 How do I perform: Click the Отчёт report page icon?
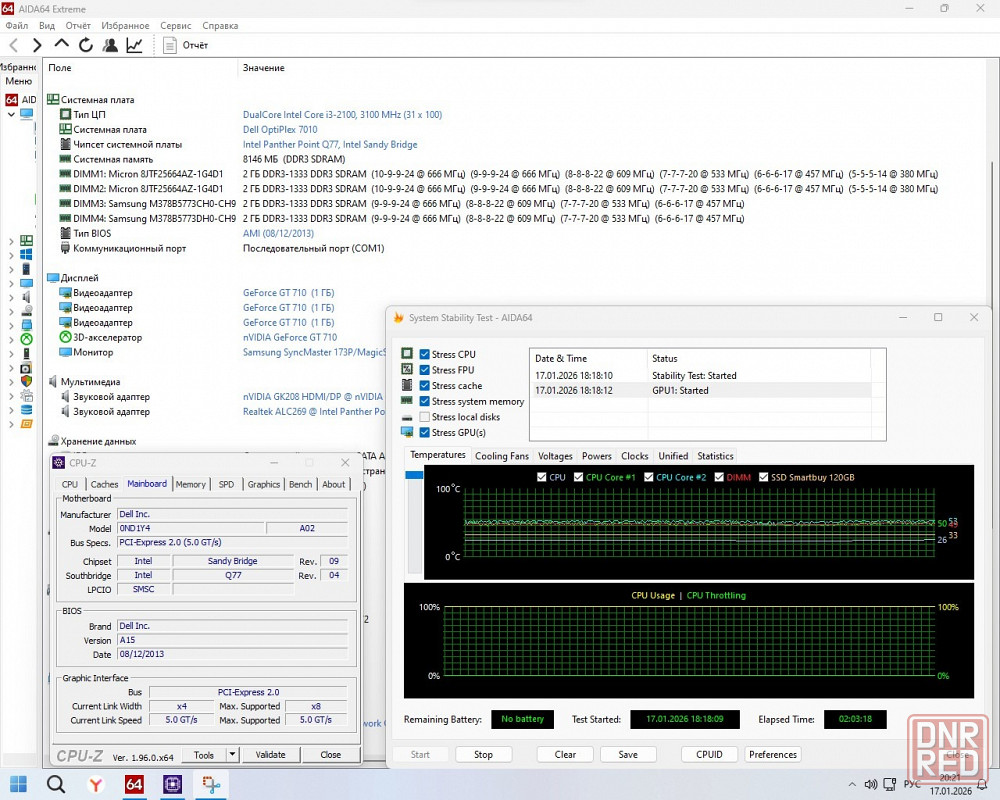(170, 45)
